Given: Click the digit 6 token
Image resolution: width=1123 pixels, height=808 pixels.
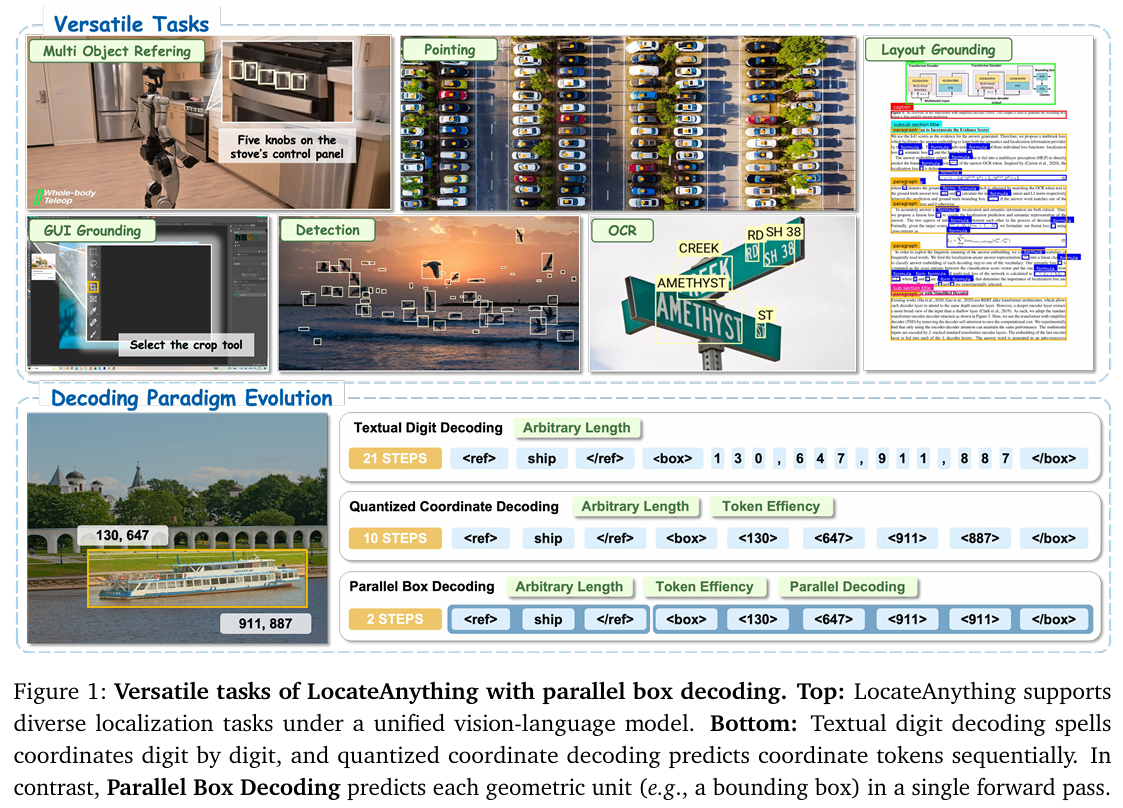Looking at the screenshot, I should [x=799, y=458].
